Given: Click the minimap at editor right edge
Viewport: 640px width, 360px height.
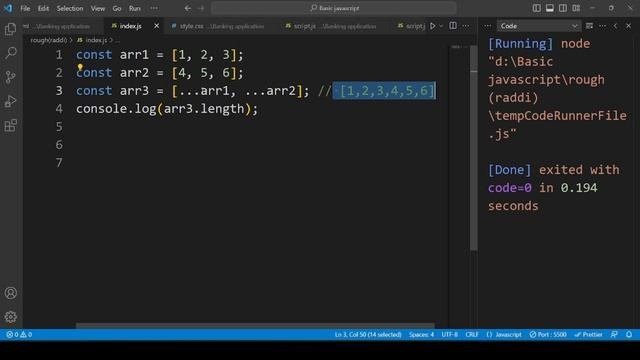Looking at the screenshot, I should (x=459, y=47).
